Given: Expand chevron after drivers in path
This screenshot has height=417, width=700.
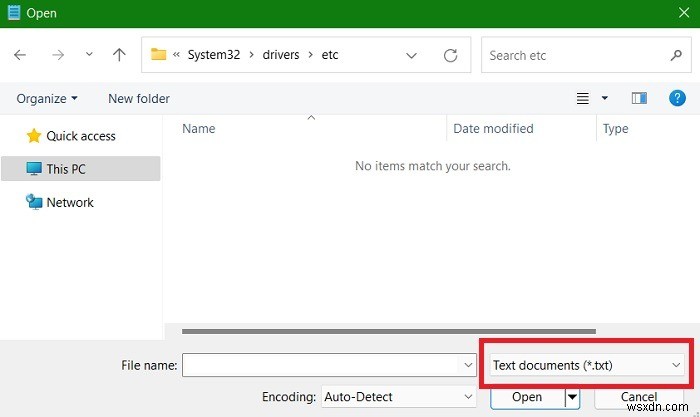Looking at the screenshot, I should coord(310,54).
